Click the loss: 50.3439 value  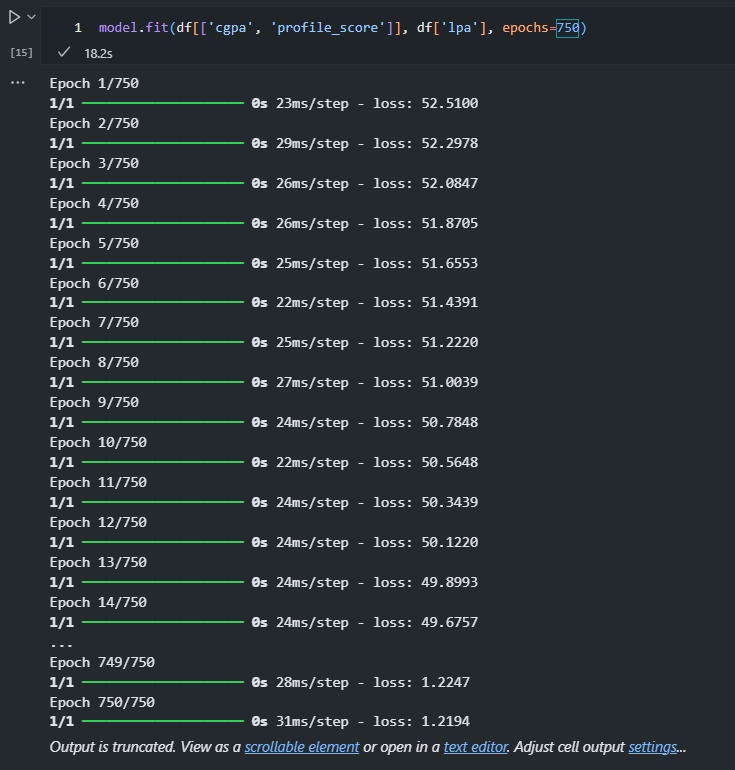point(426,502)
